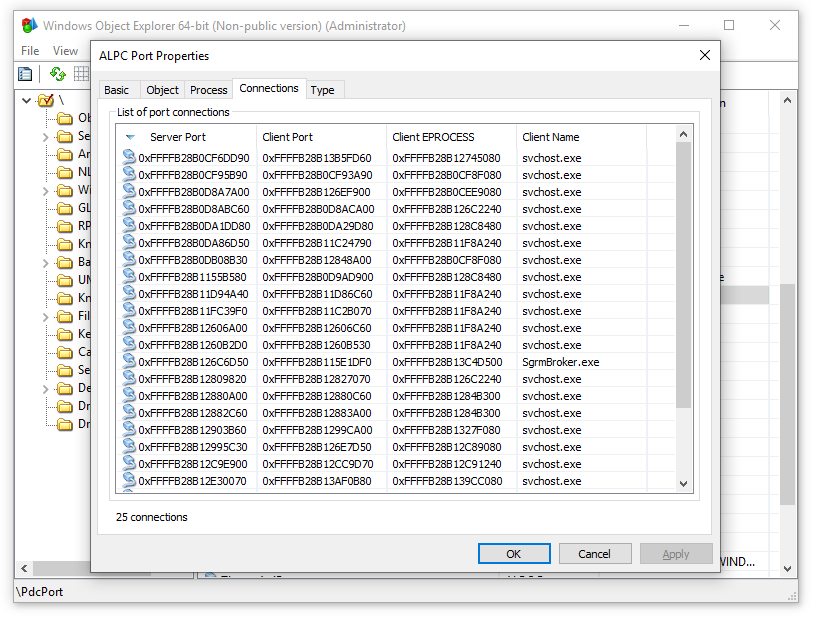This screenshot has width=814, height=617.
Task: Click the folder icon of the Ob tree item
Action: 65,118
